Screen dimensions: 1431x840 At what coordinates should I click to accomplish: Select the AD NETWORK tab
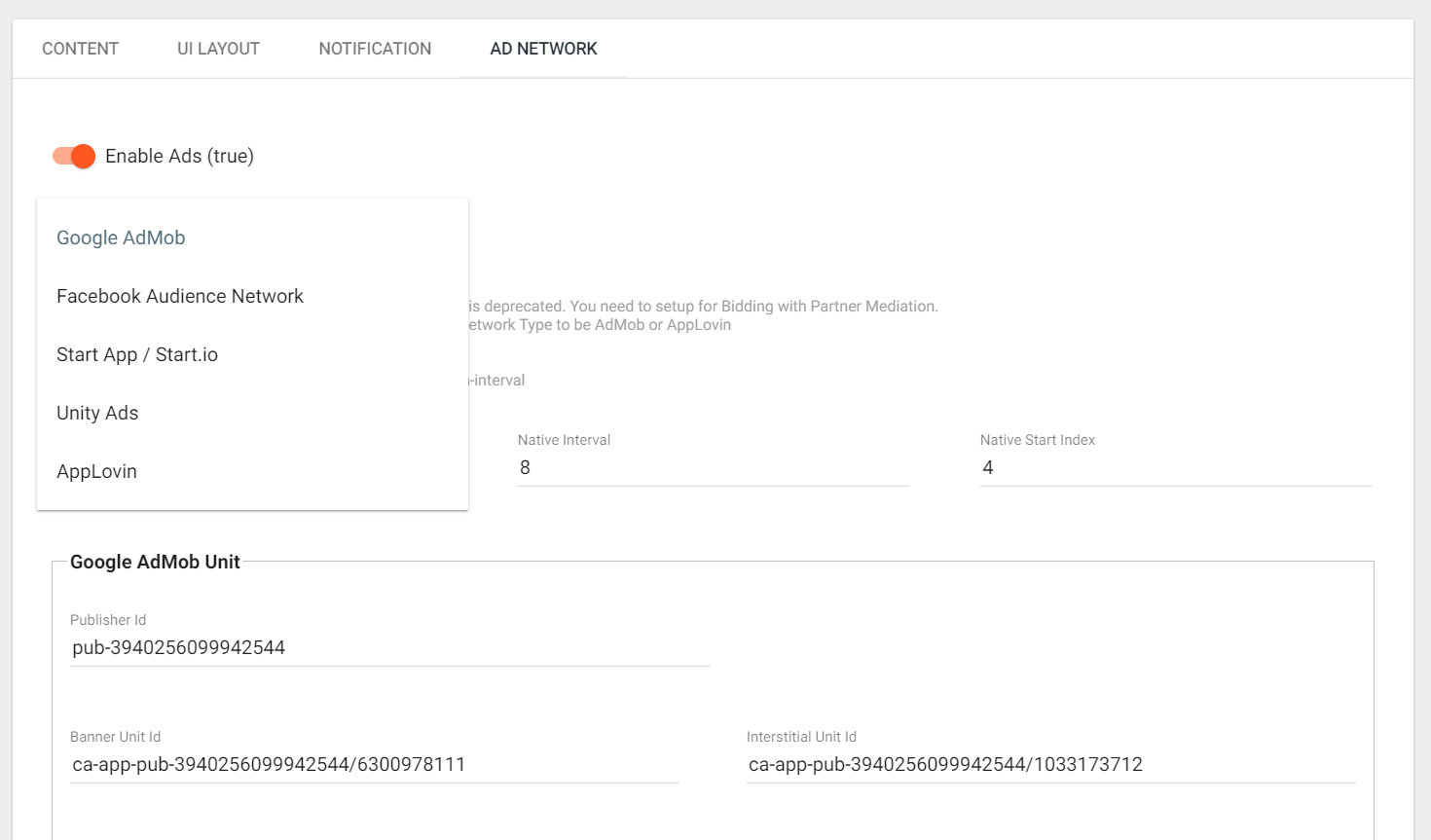tap(543, 49)
